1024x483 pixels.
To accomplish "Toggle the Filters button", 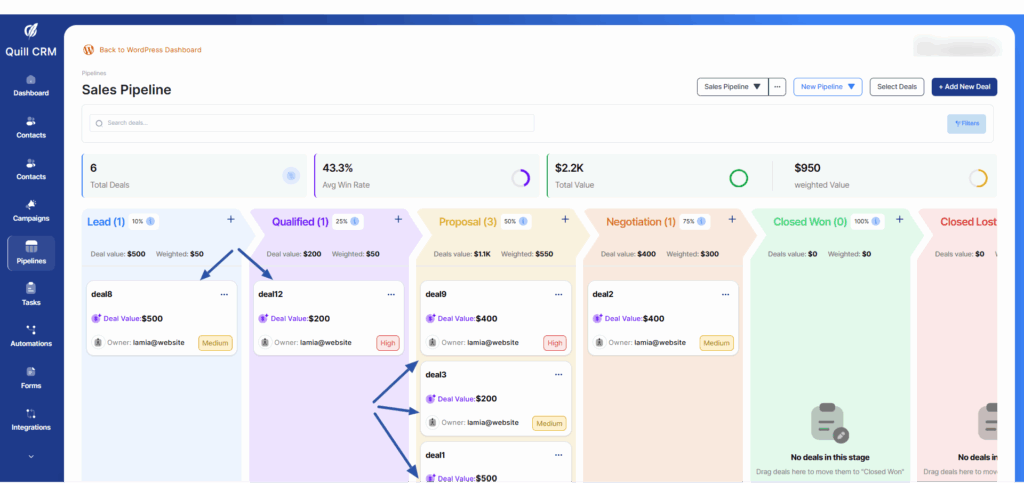I will click(966, 123).
